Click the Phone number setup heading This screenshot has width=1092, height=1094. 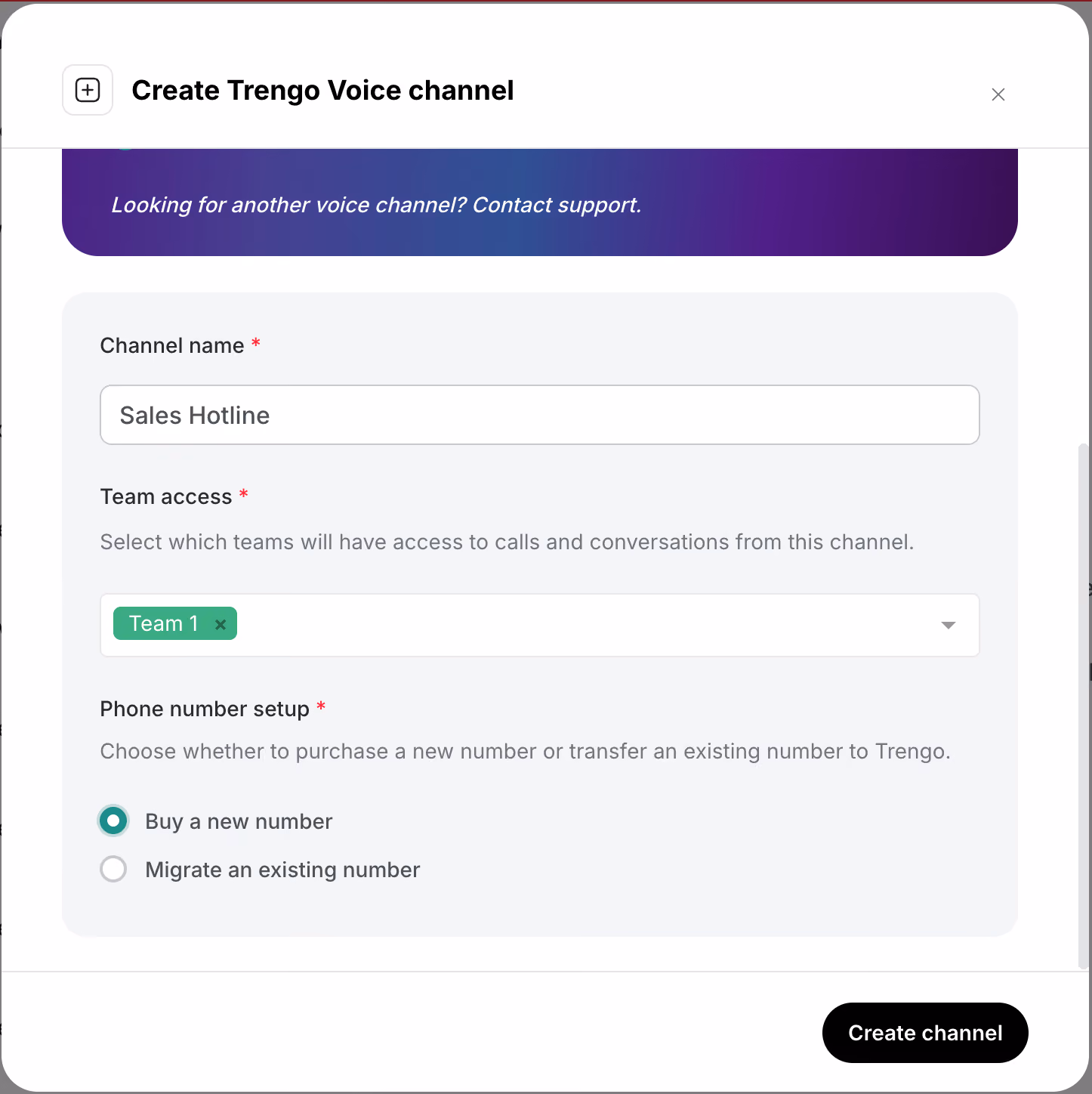tap(205, 709)
